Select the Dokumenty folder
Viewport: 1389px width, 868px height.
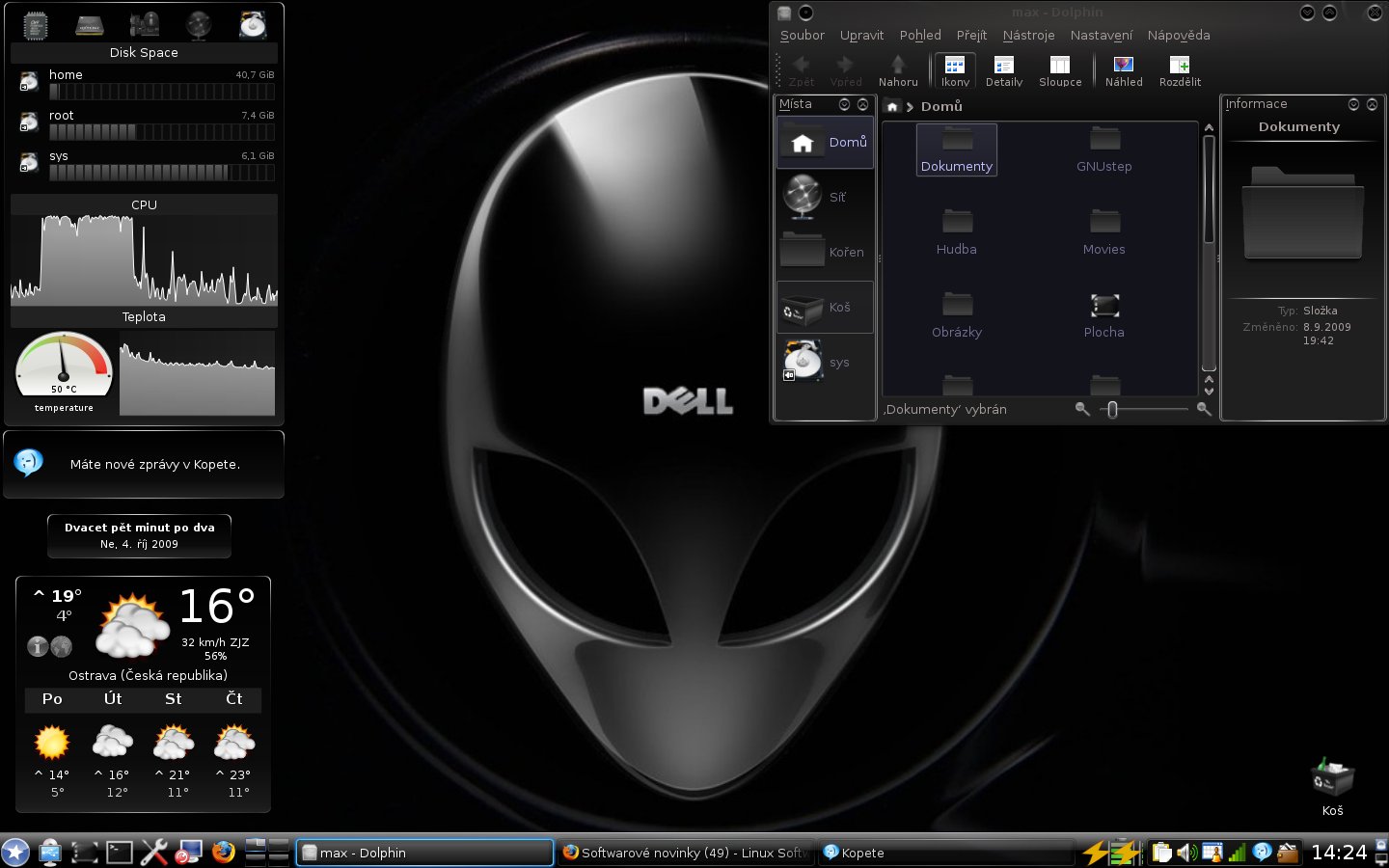[x=956, y=149]
